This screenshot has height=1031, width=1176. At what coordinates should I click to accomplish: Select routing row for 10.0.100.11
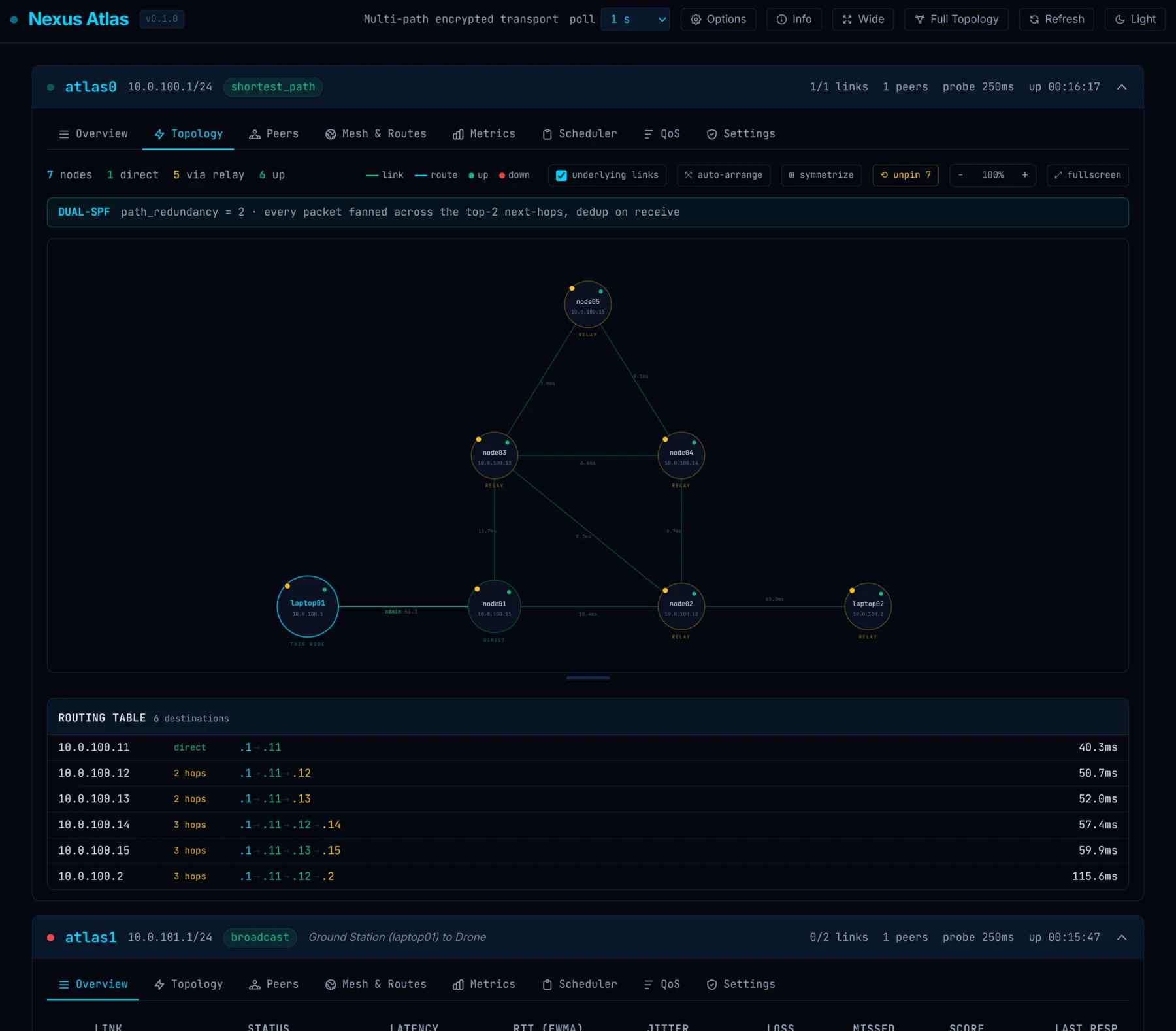point(588,747)
